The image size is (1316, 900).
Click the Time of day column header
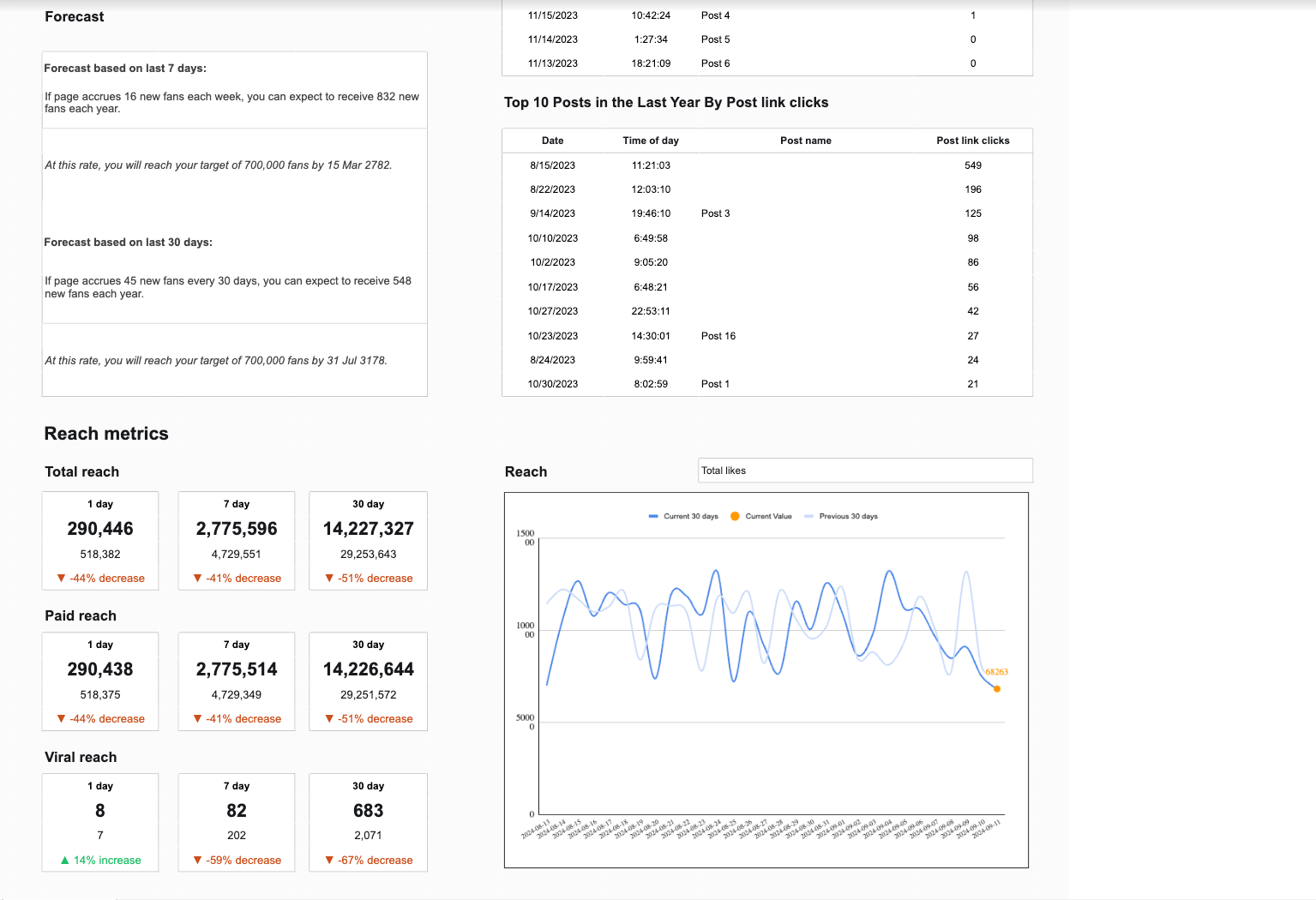coord(651,141)
